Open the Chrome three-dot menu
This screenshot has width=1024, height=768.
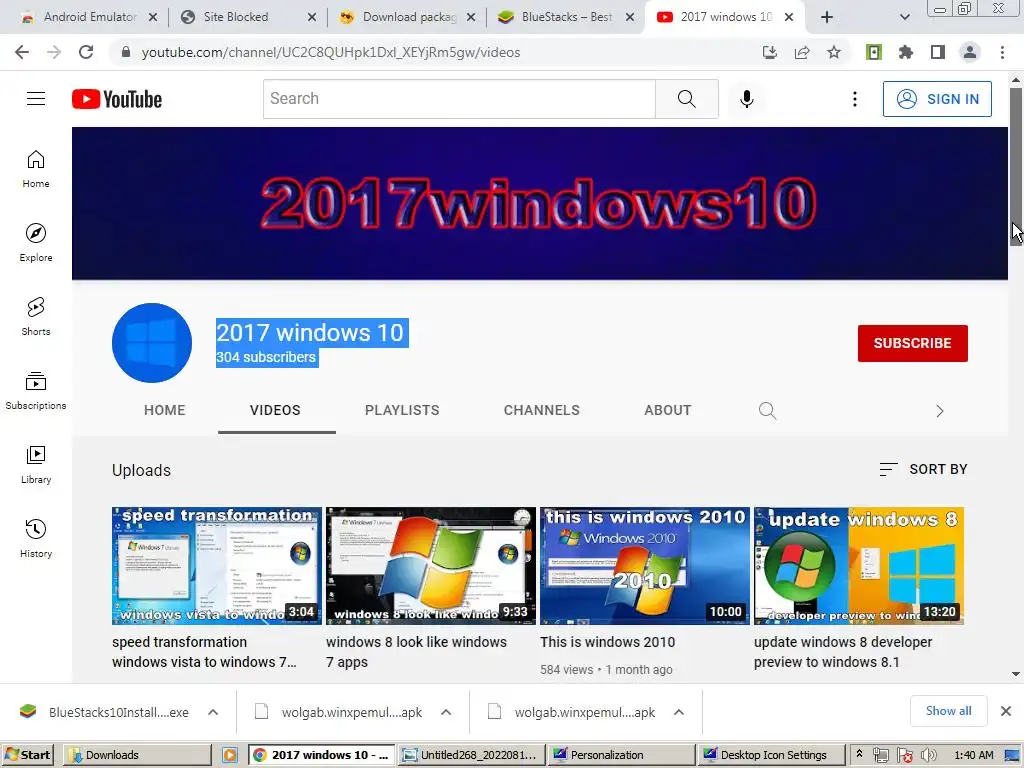point(1002,52)
